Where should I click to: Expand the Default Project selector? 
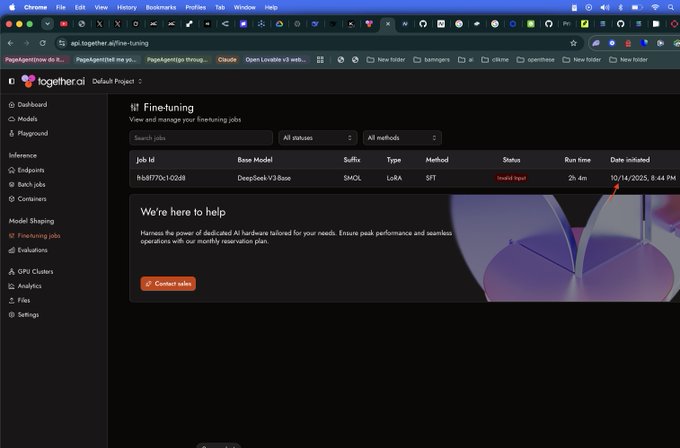tap(117, 81)
